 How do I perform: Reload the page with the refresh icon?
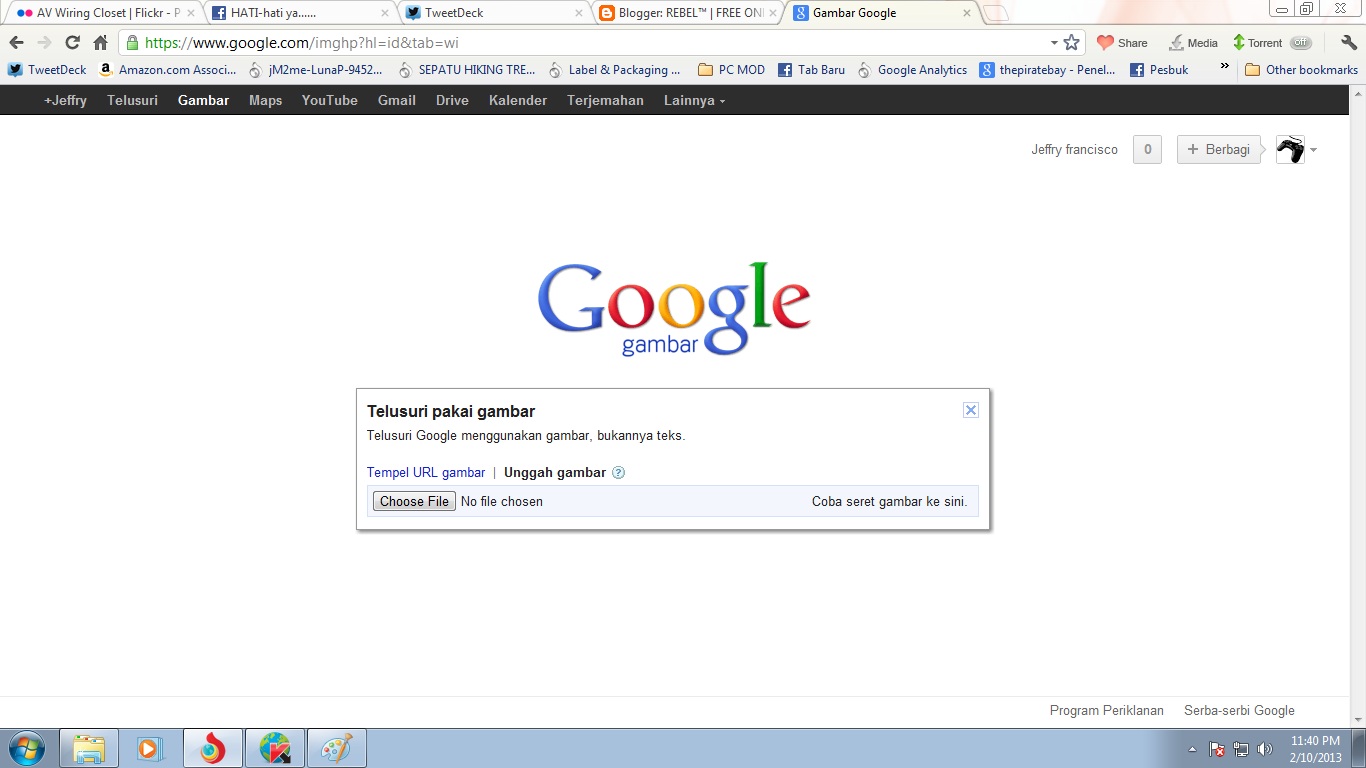[72, 43]
